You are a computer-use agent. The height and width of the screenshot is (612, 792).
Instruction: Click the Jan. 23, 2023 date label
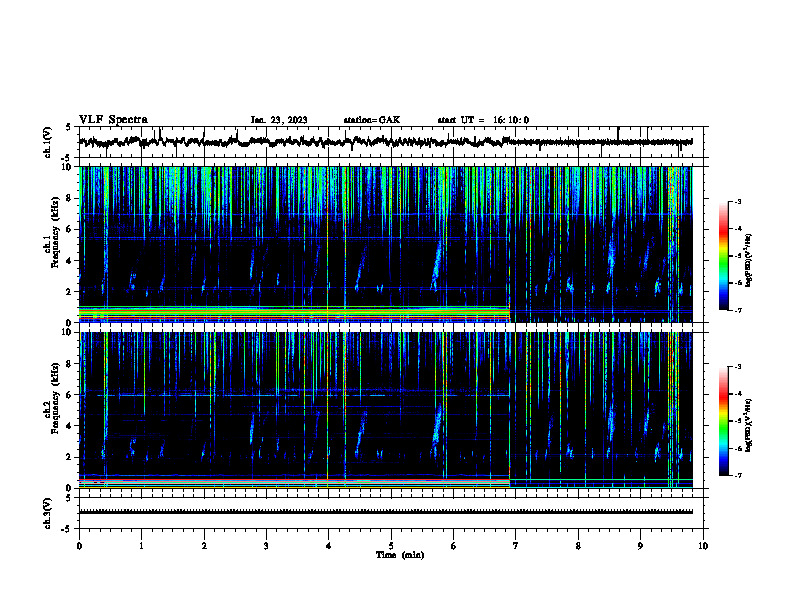tap(279, 120)
